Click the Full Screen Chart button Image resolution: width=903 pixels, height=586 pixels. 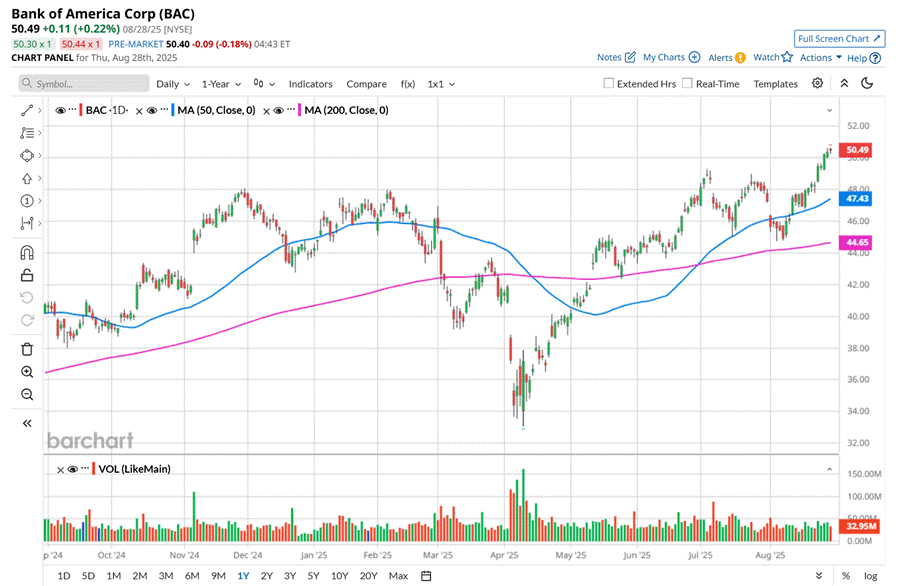839,39
